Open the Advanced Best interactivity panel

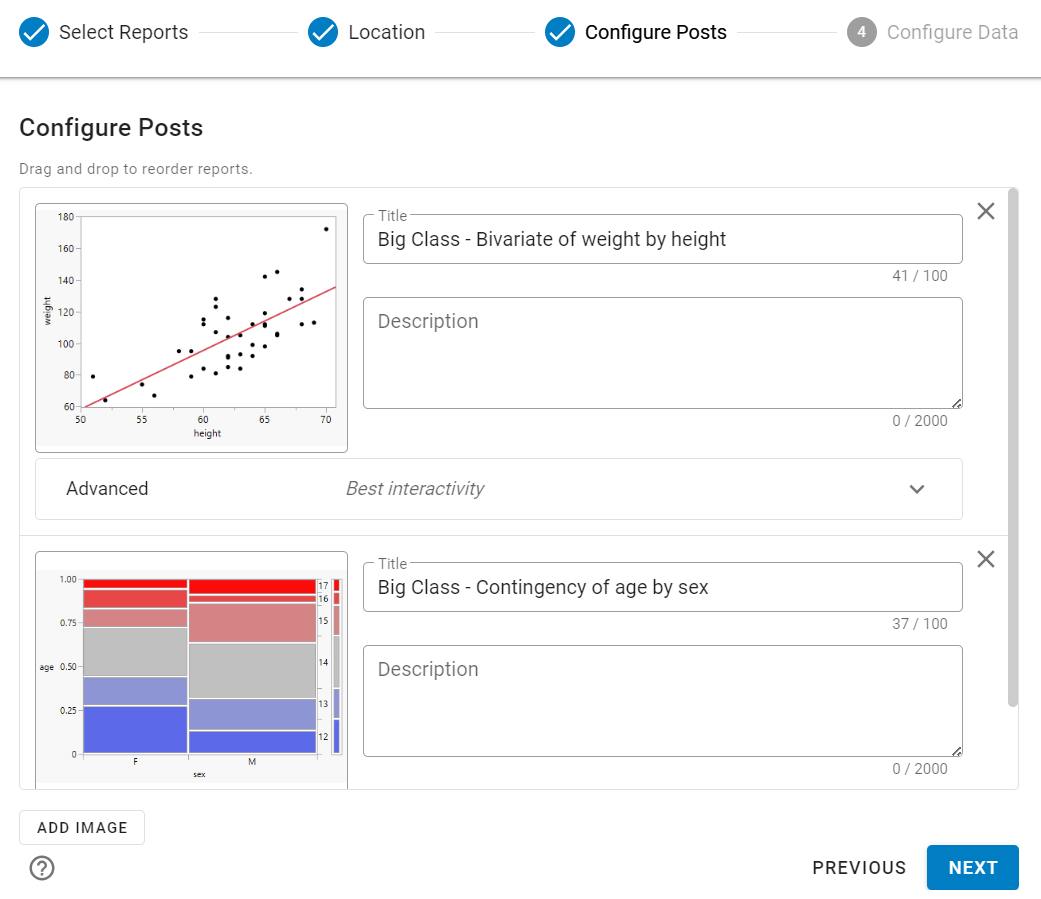(498, 489)
